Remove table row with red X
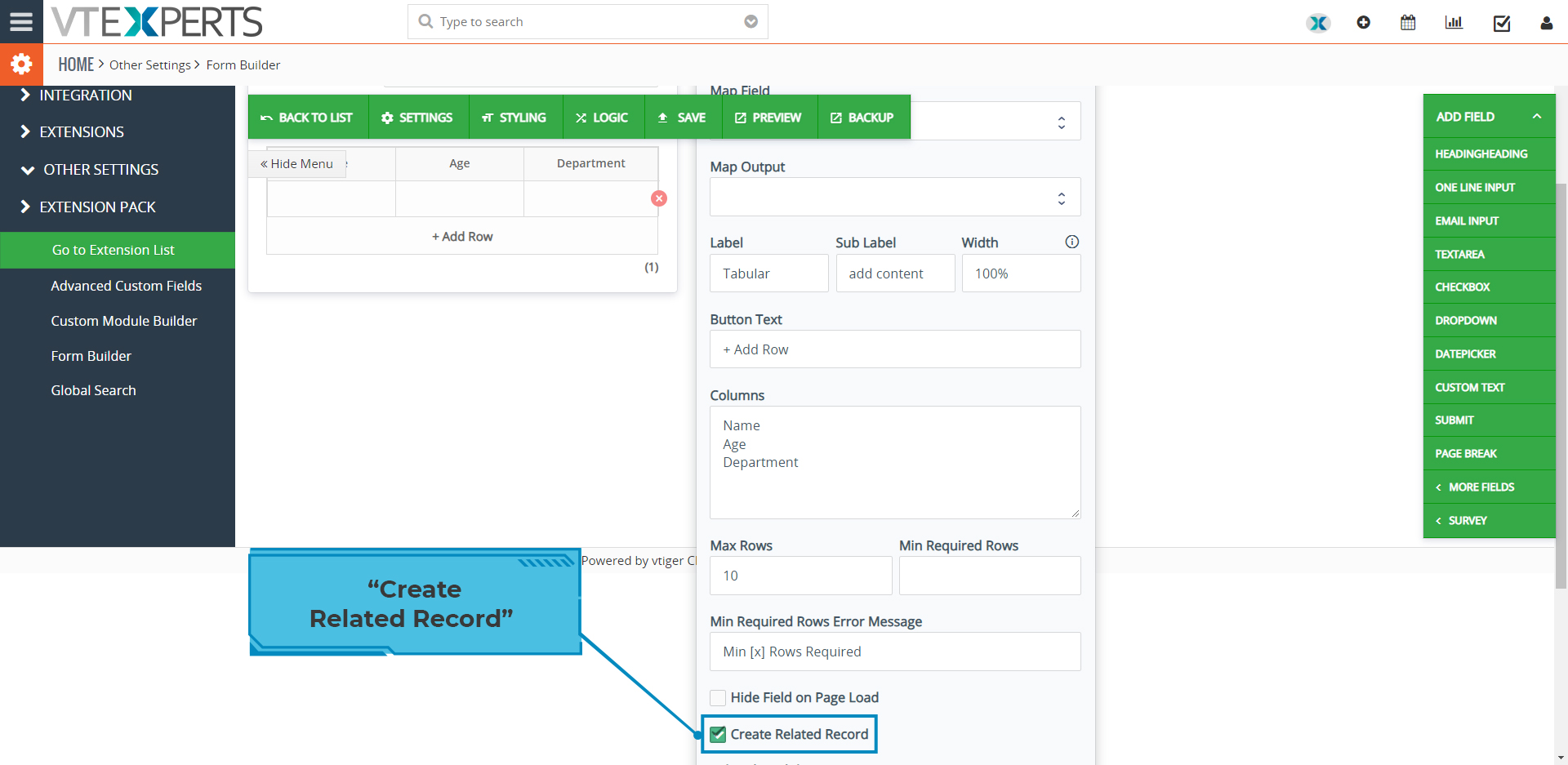The width and height of the screenshot is (1568, 765). click(x=659, y=198)
